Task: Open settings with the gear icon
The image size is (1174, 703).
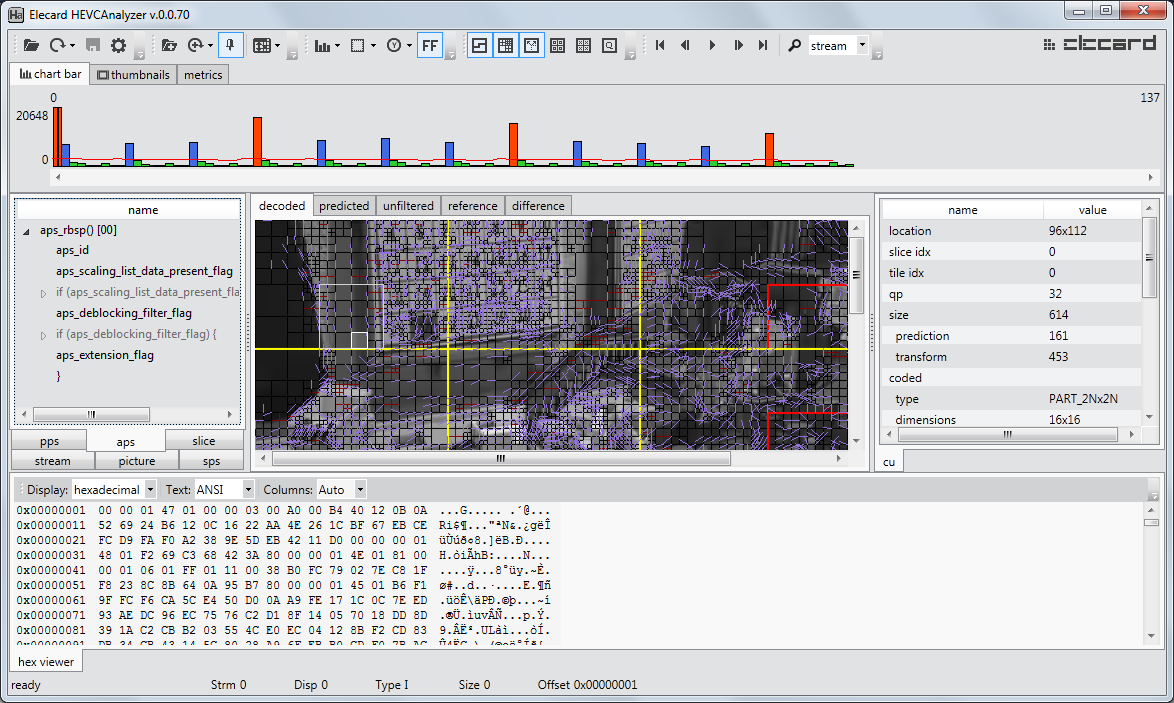Action: [118, 46]
